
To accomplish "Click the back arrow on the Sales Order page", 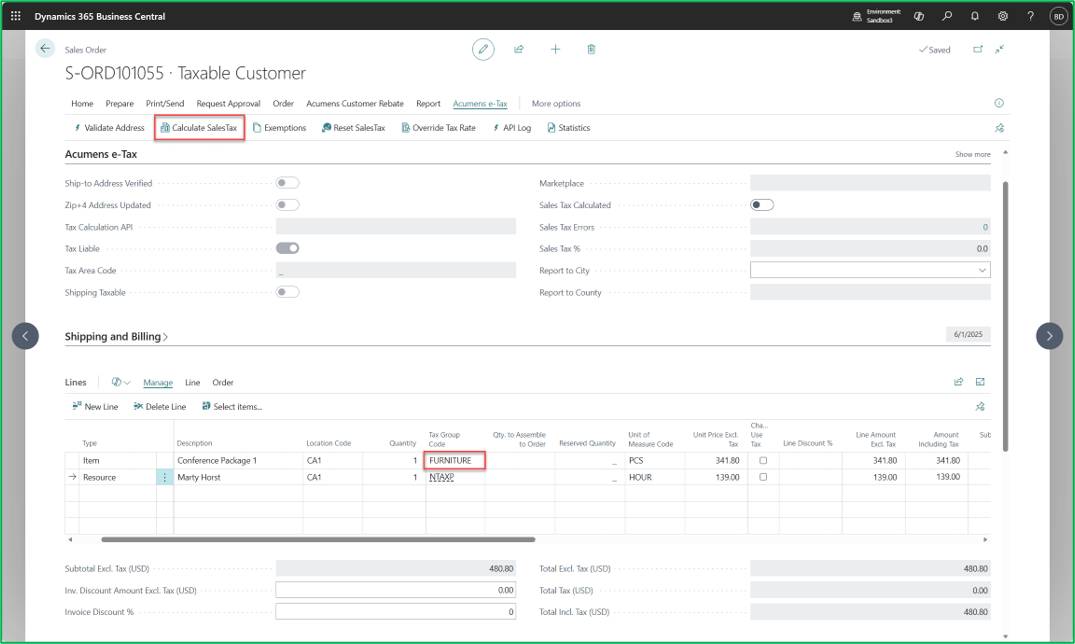I will pyautogui.click(x=45, y=48).
